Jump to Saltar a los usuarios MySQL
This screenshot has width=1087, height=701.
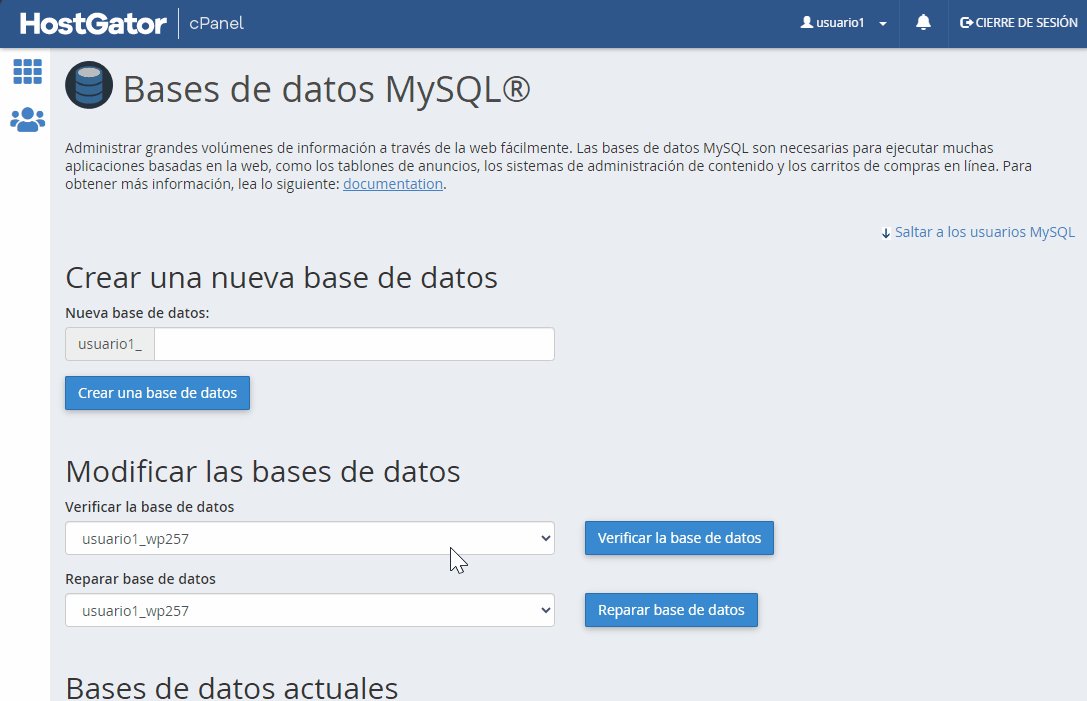[x=978, y=232]
